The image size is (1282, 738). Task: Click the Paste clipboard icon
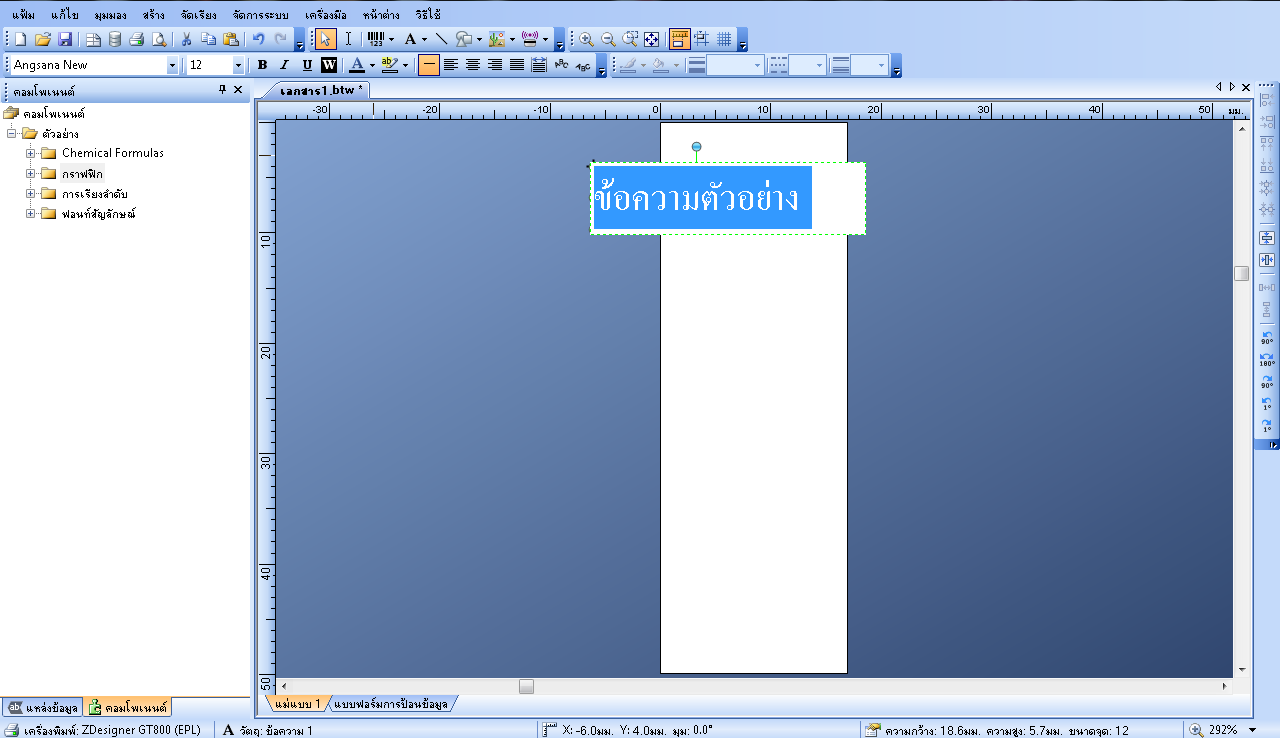tap(230, 39)
